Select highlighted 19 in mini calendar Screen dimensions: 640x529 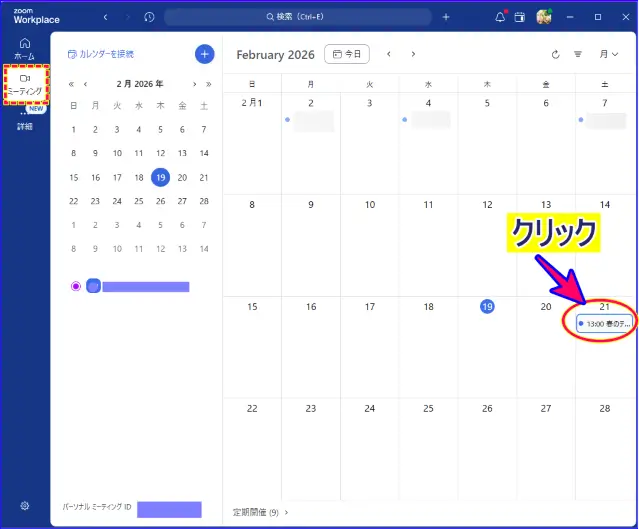[x=160, y=178]
